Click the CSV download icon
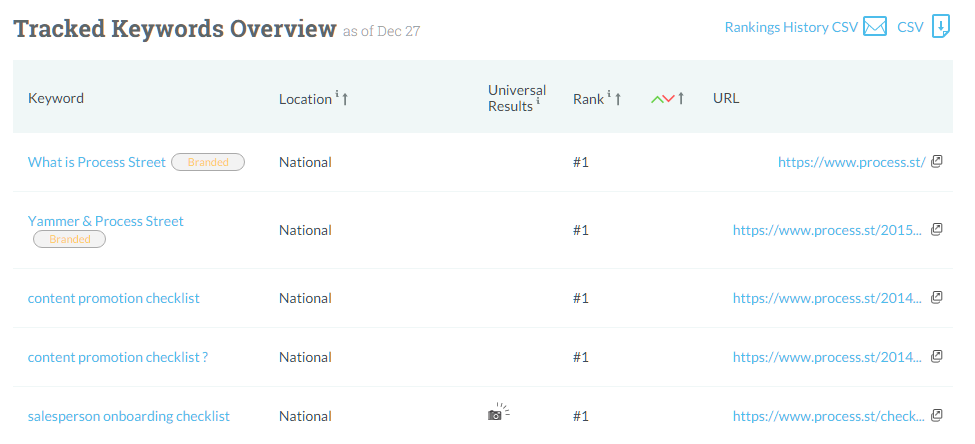This screenshot has width=975, height=444. pyautogui.click(x=940, y=27)
